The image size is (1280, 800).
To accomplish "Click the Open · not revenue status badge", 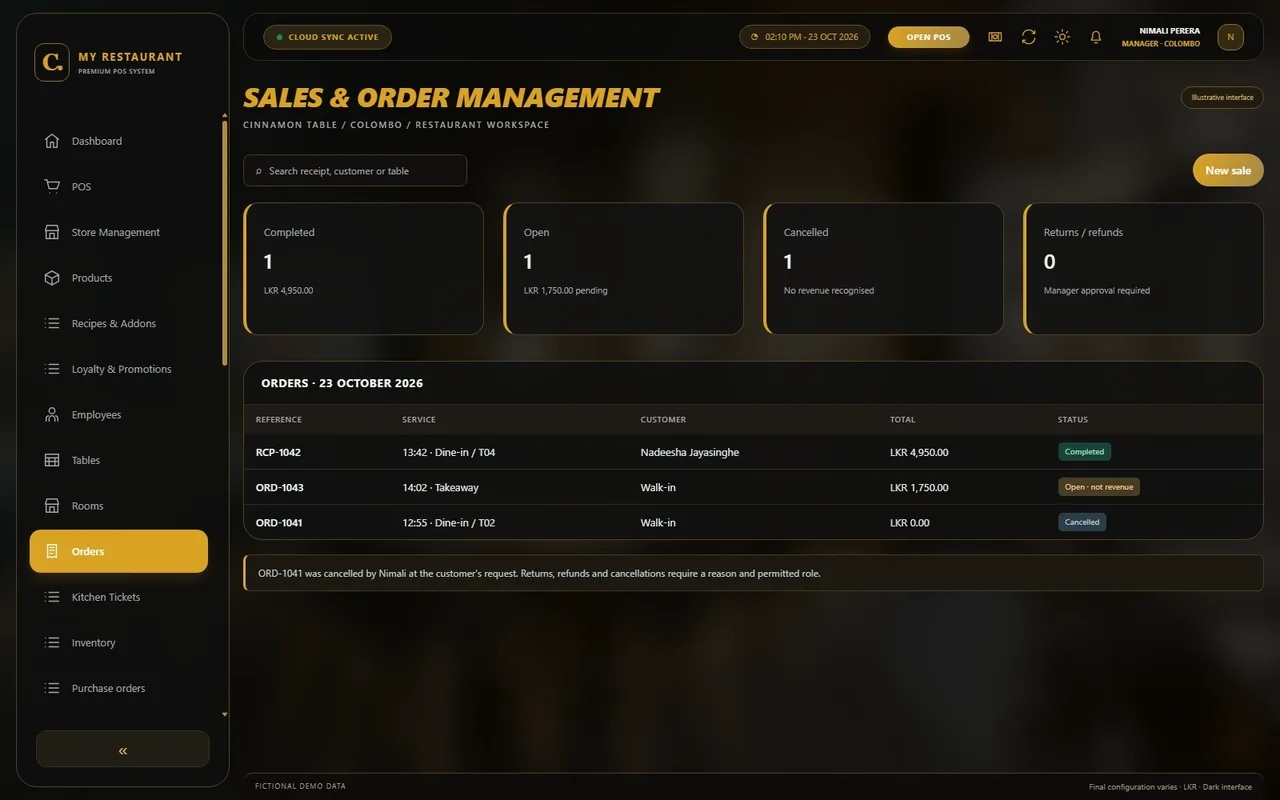I will point(1099,487).
